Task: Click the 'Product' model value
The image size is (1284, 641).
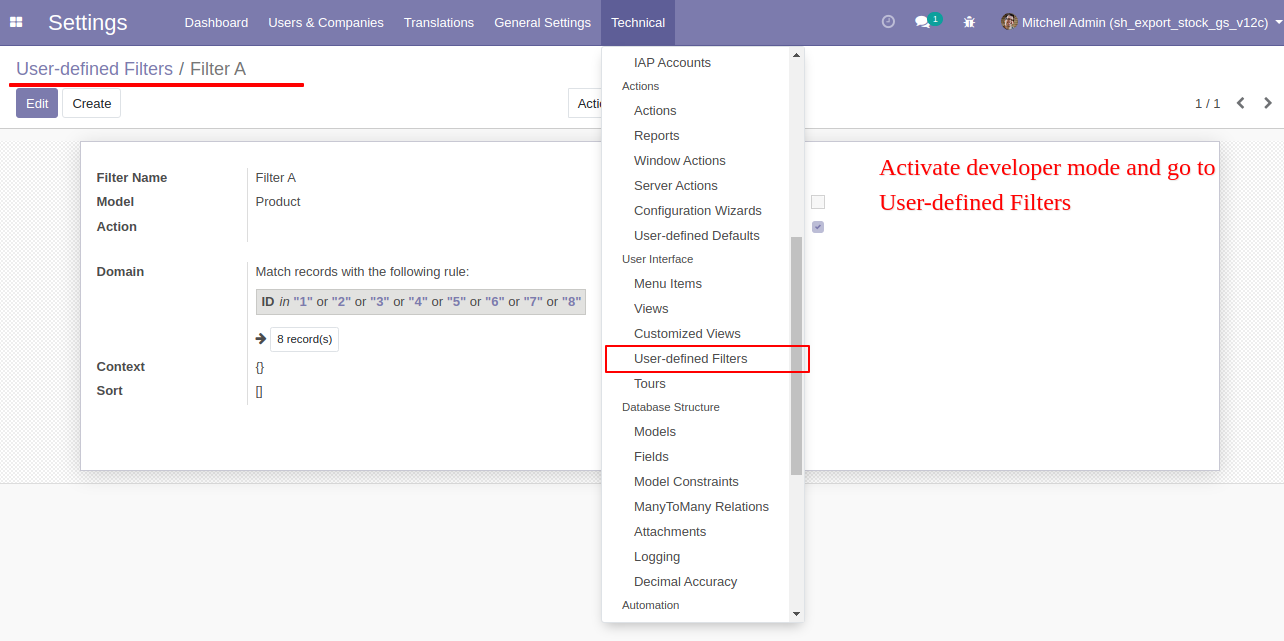Action: click(x=278, y=202)
